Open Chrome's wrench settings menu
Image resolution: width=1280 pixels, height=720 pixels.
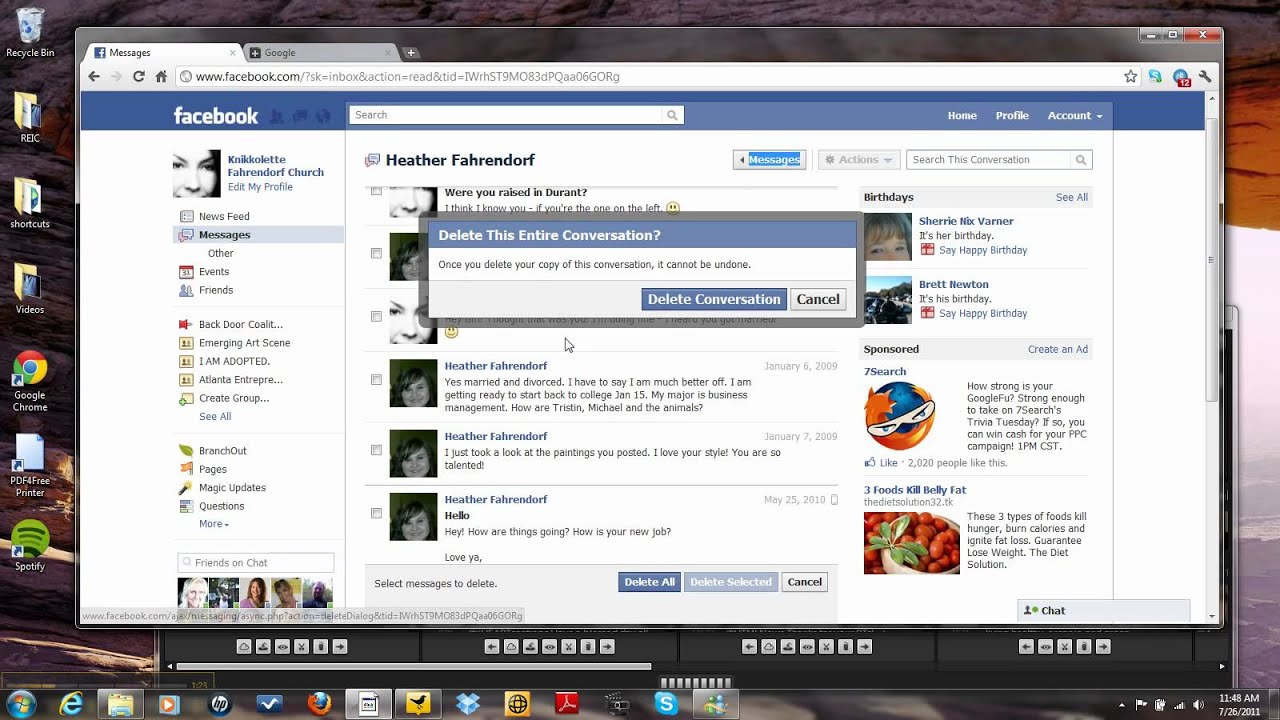coord(1205,76)
